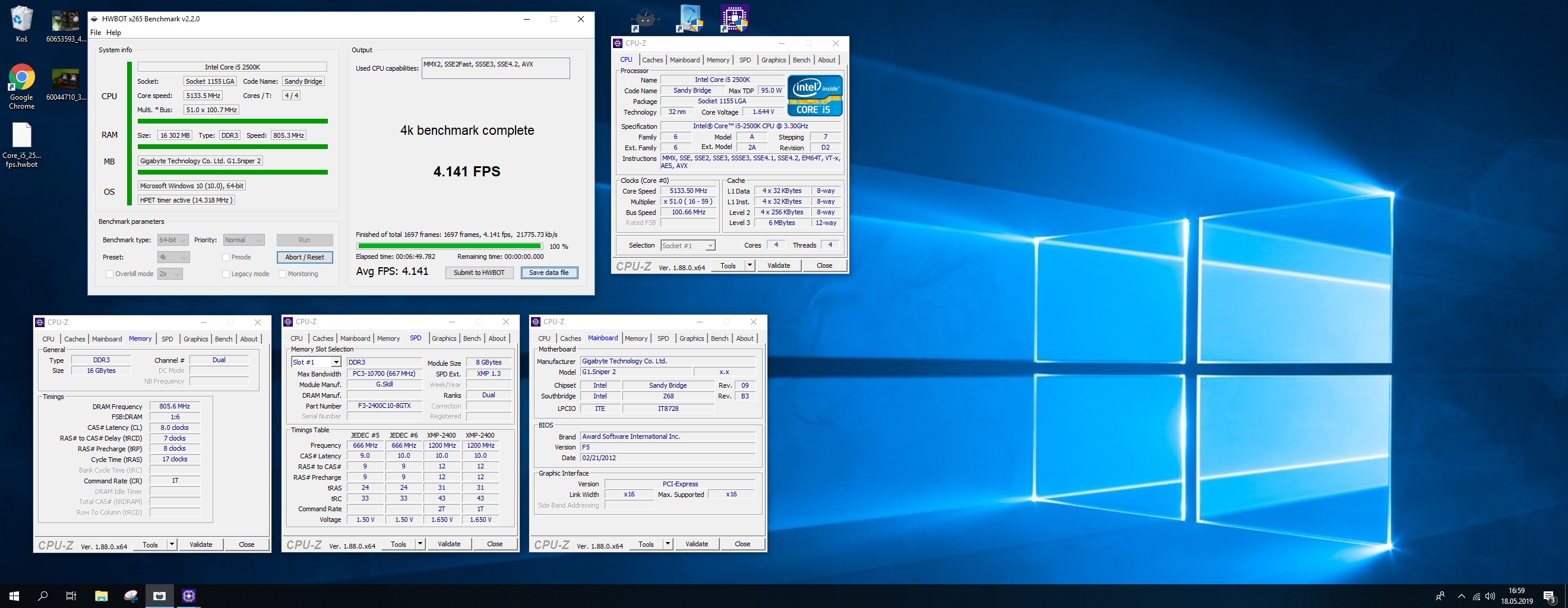Open the People icon in the system tray
Screen dimensions: 1568x608
click(x=1440, y=597)
